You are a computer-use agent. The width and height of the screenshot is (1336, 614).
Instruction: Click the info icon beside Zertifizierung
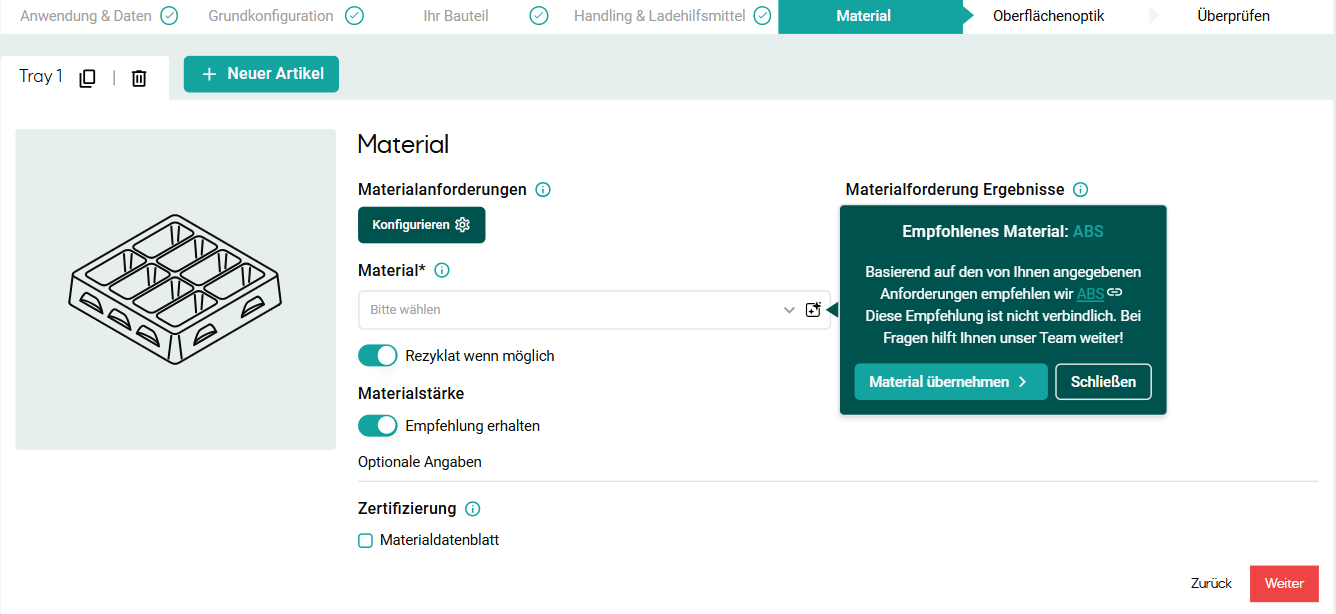471,508
